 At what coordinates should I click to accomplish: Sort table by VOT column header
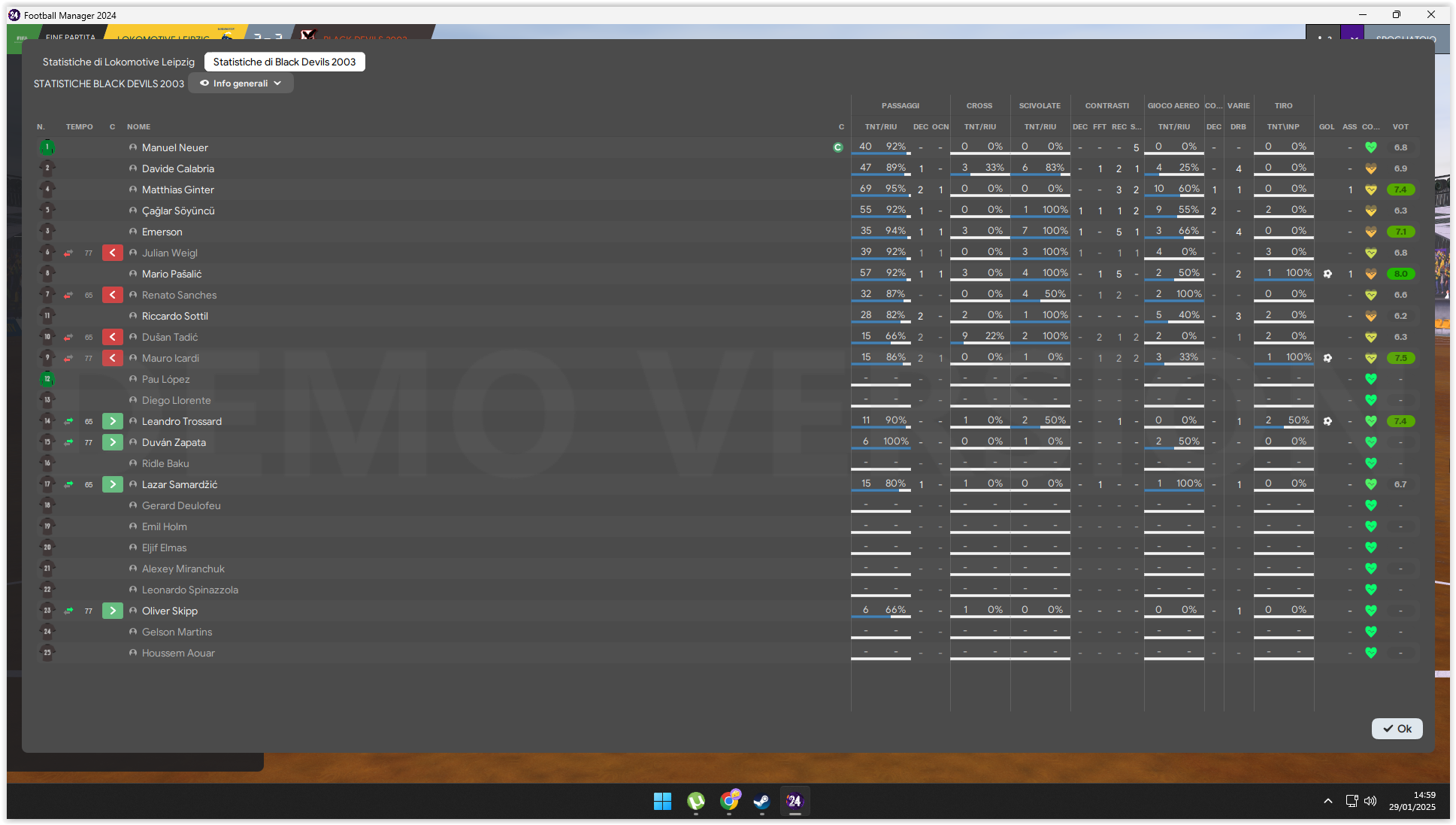[x=1400, y=126]
